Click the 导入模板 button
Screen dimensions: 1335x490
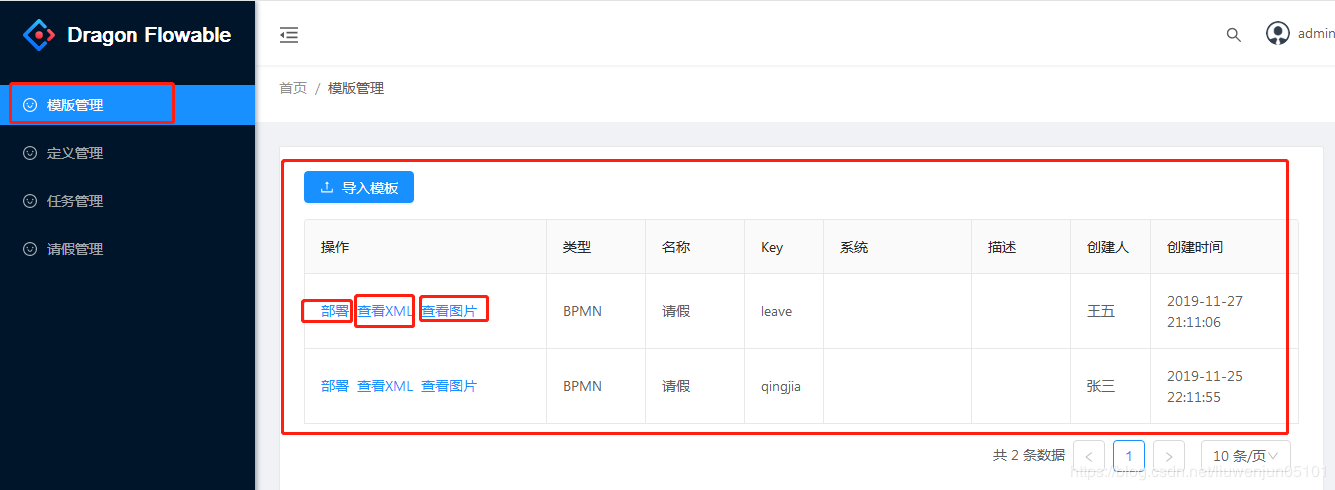[x=359, y=187]
